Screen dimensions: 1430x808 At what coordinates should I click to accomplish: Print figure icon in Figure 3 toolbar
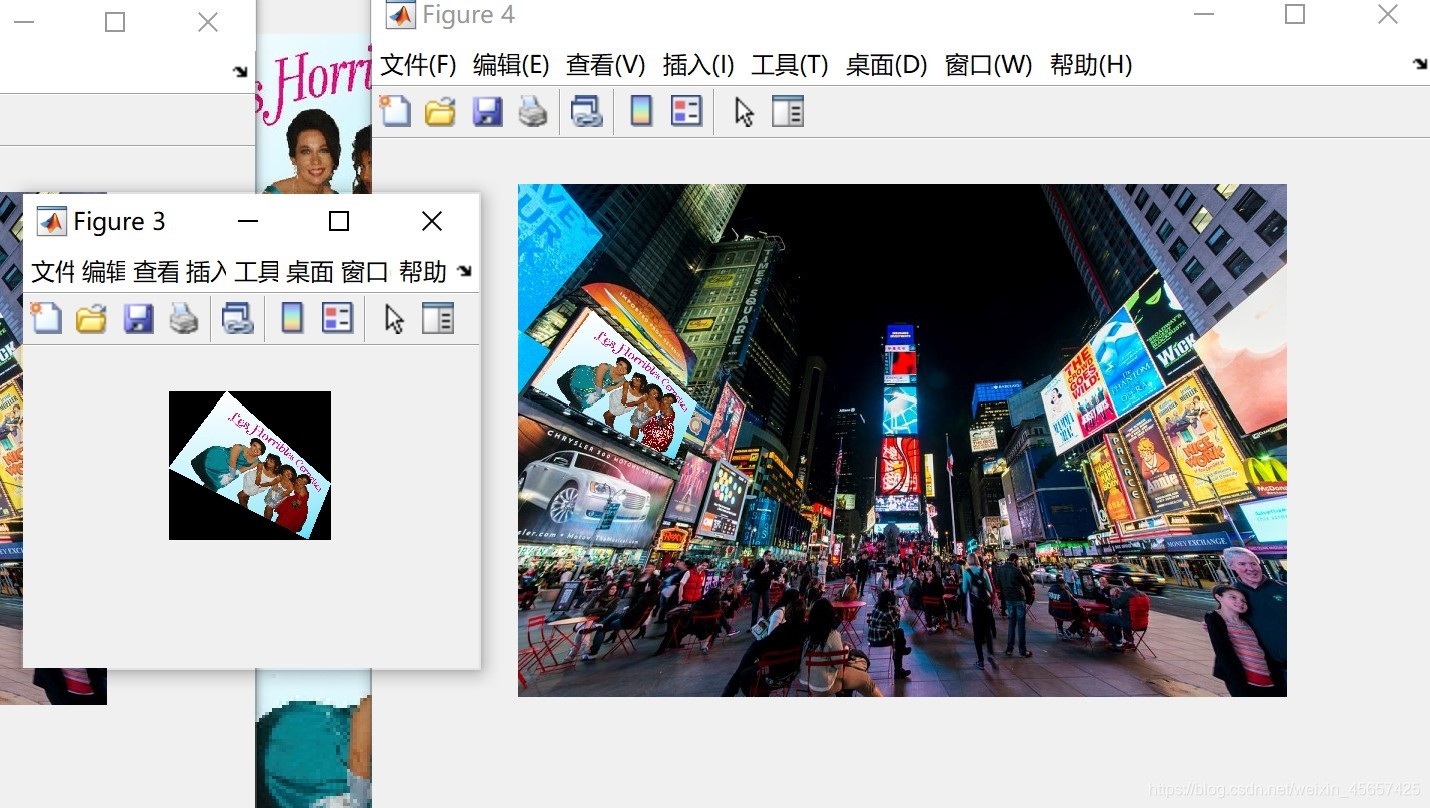pyautogui.click(x=184, y=318)
